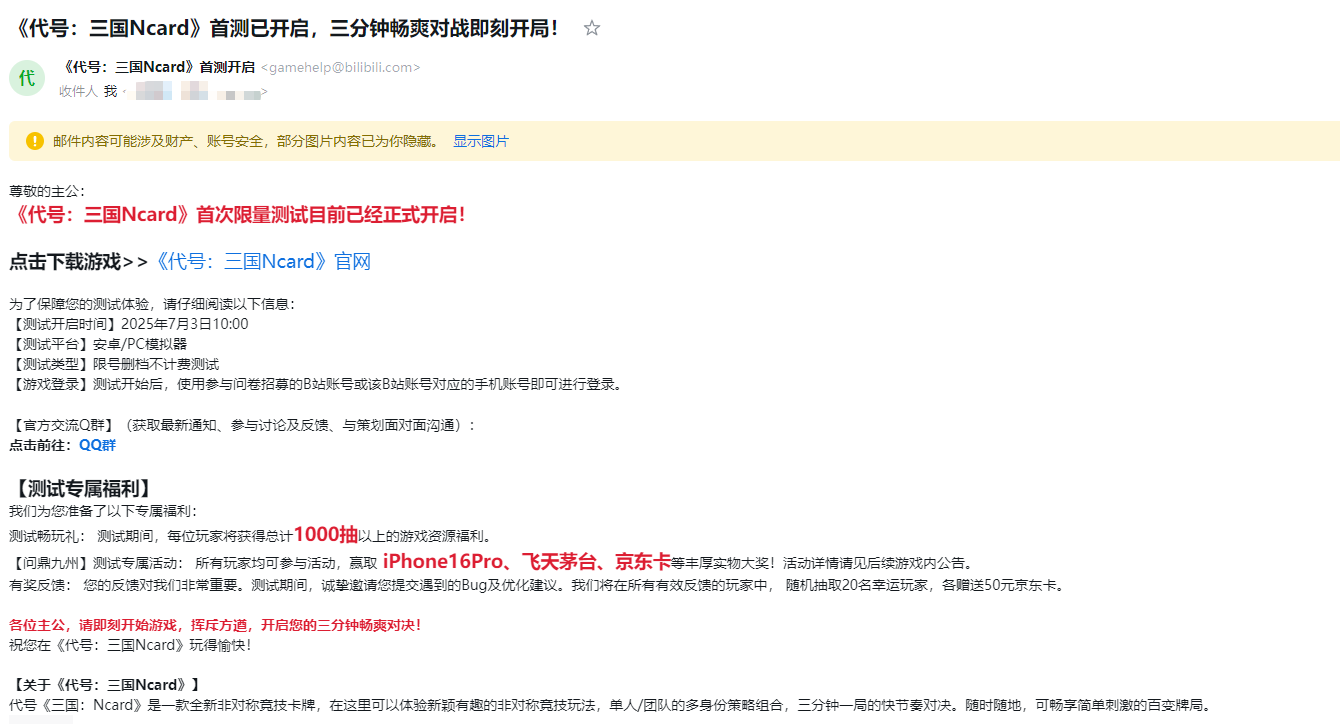Click the red "飞天茅台" prize text

pos(558,561)
